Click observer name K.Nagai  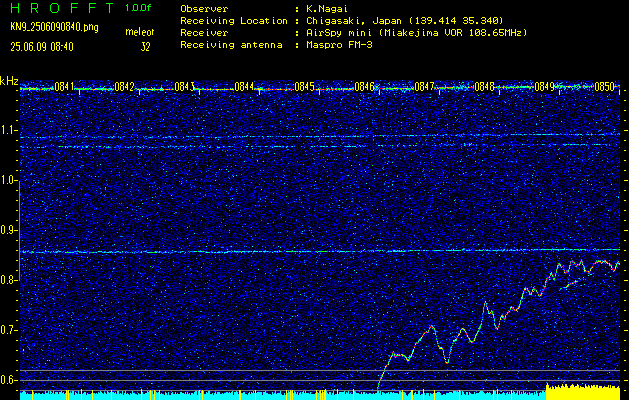click(x=327, y=9)
